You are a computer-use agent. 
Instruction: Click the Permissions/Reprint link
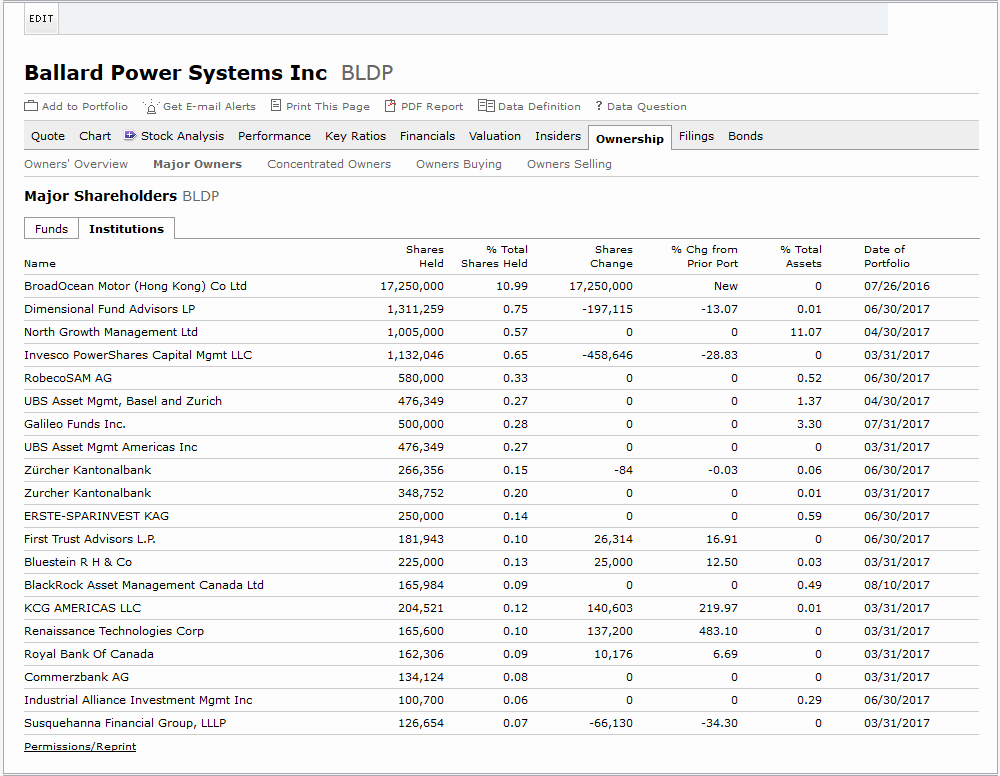79,746
